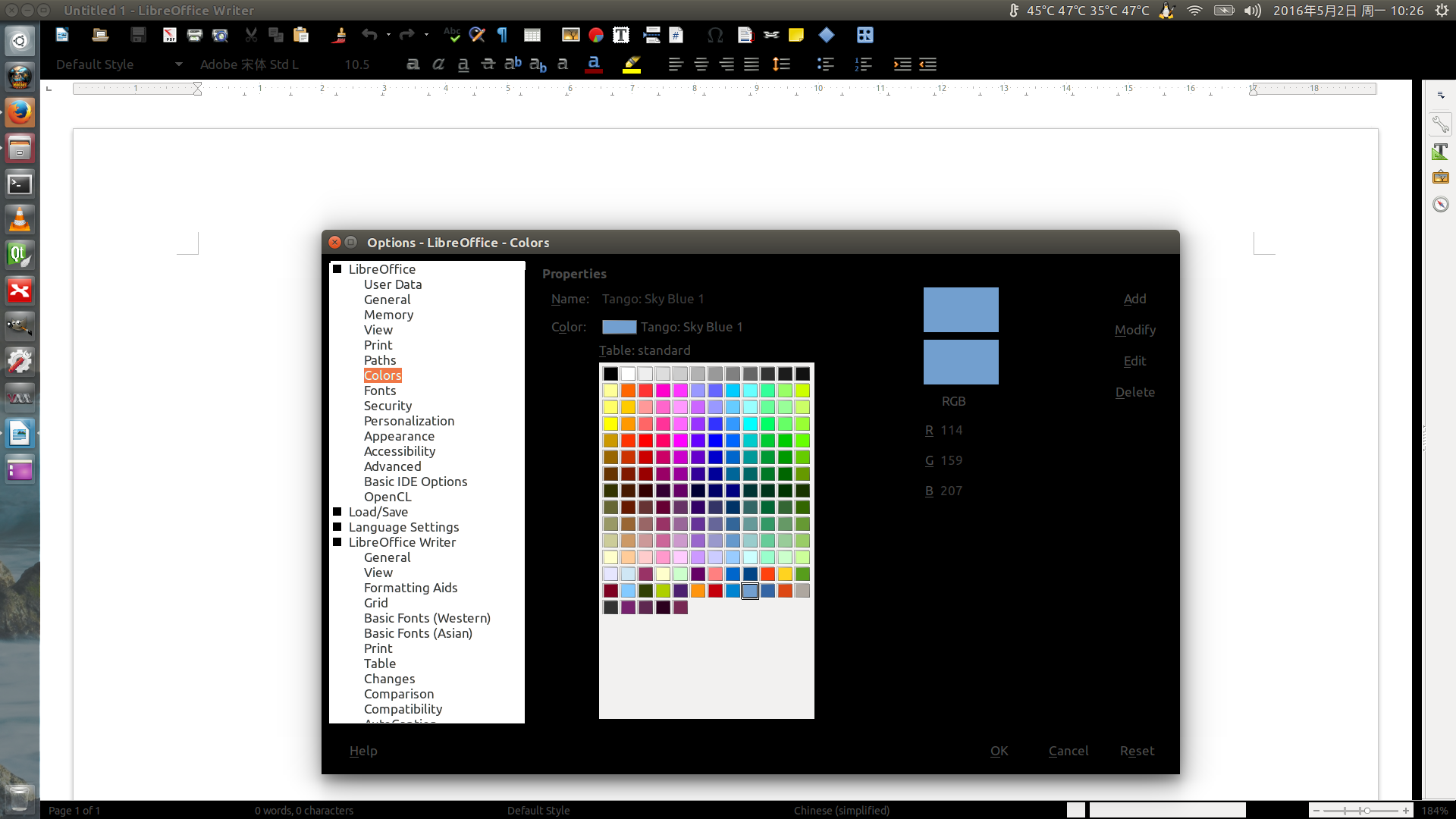Expand the Language Settings tree node
This screenshot has width=1456, height=819.
coord(337,526)
